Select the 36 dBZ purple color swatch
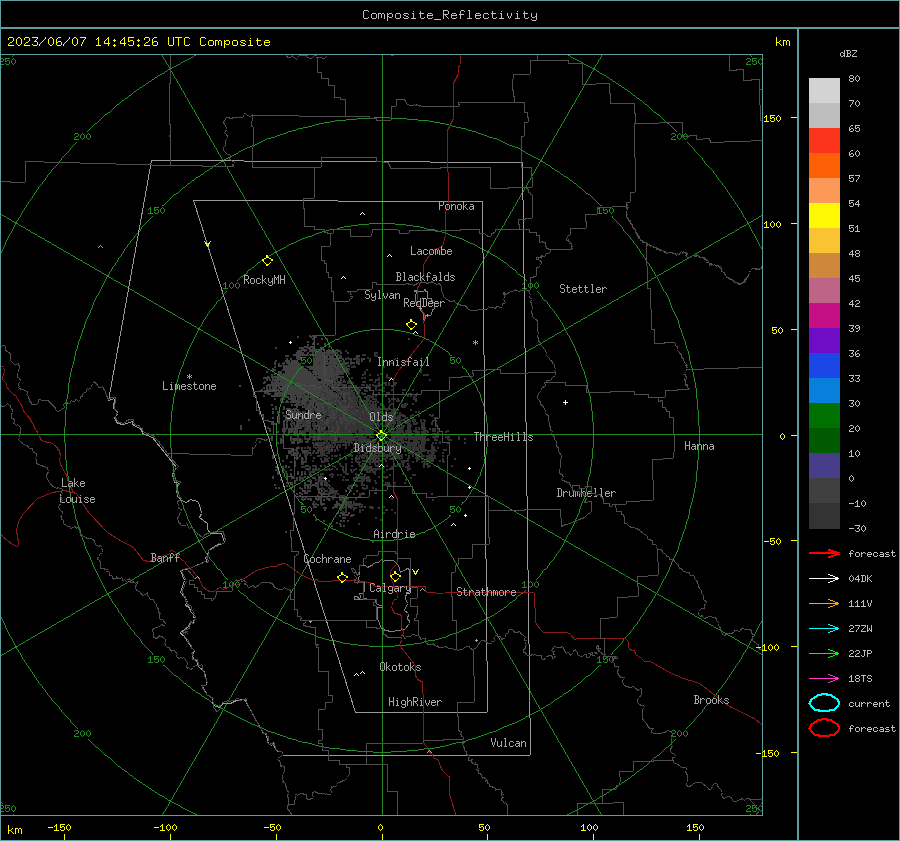This screenshot has height=841, width=900. click(x=824, y=341)
